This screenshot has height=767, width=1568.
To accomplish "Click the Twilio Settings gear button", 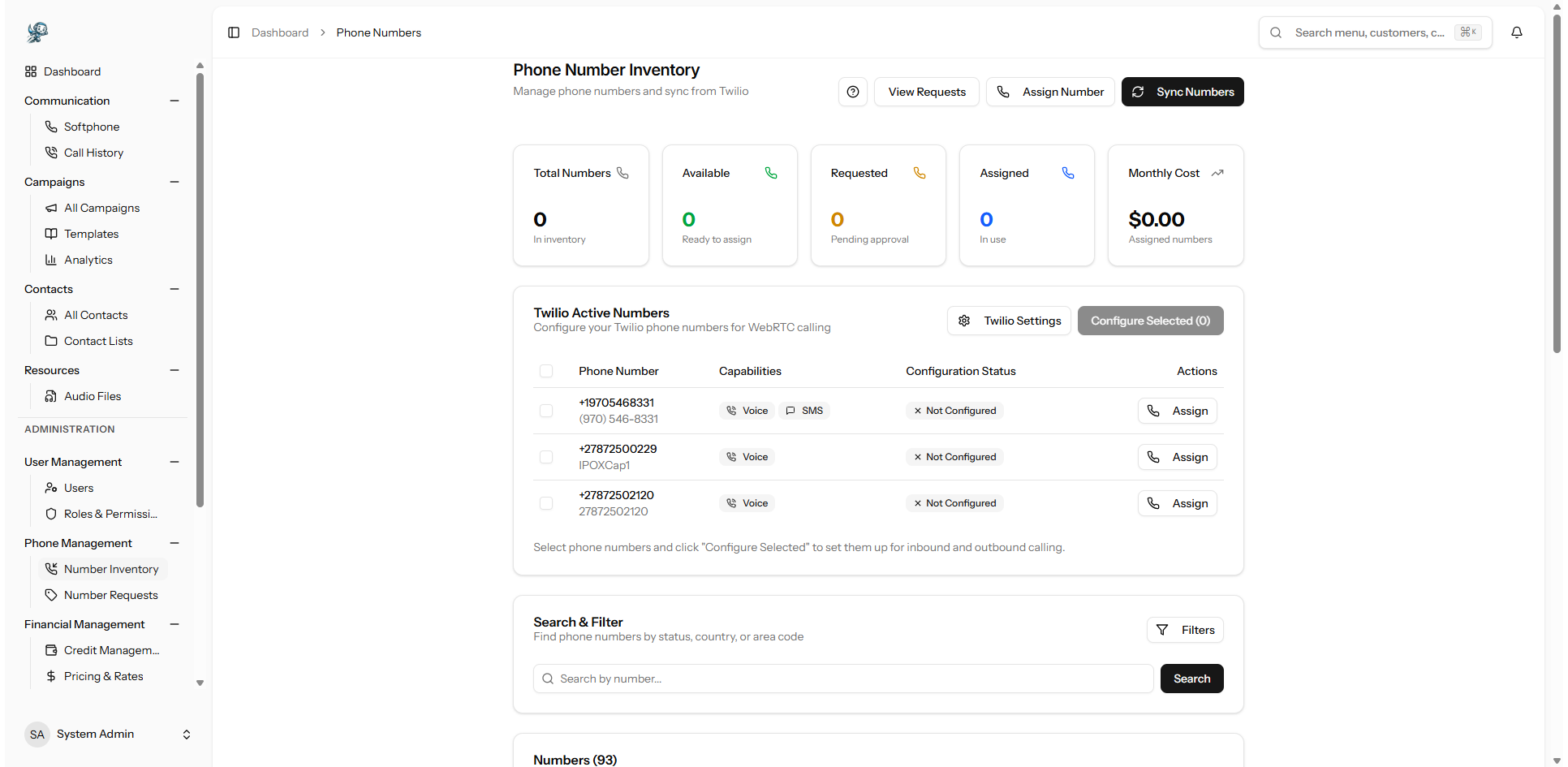I will tap(1009, 321).
